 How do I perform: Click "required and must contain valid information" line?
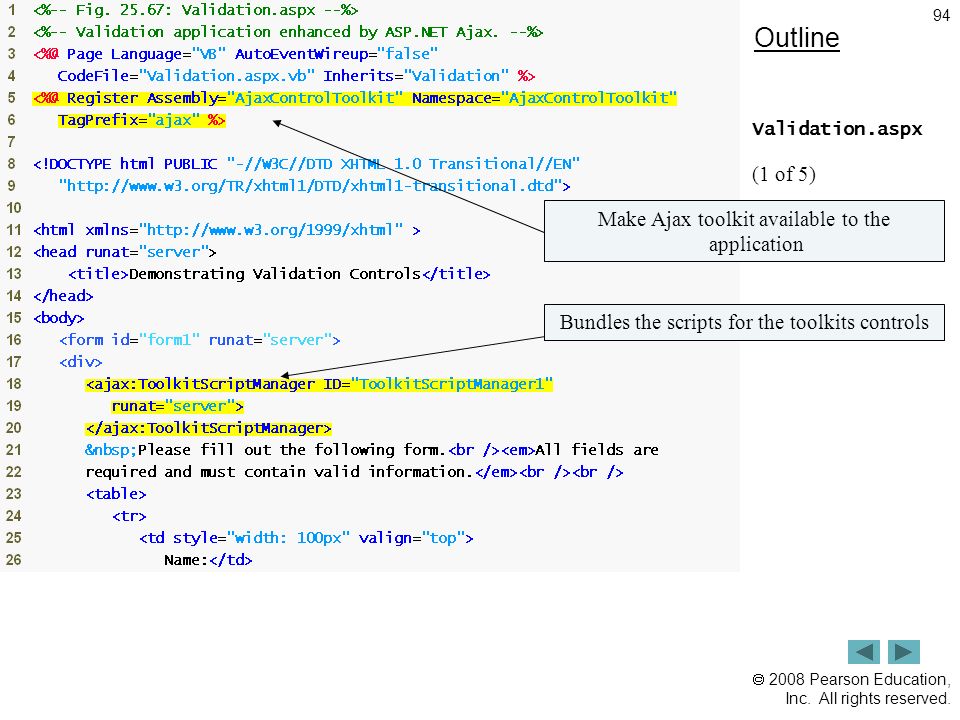pyautogui.click(x=354, y=473)
